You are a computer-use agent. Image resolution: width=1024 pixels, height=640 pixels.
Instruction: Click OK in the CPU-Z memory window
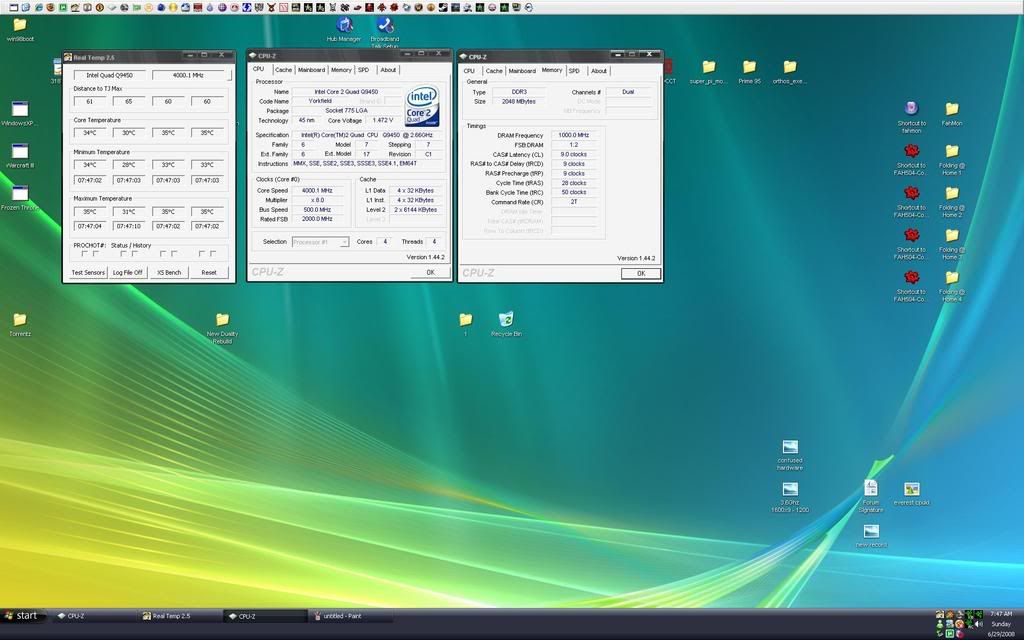pos(641,274)
